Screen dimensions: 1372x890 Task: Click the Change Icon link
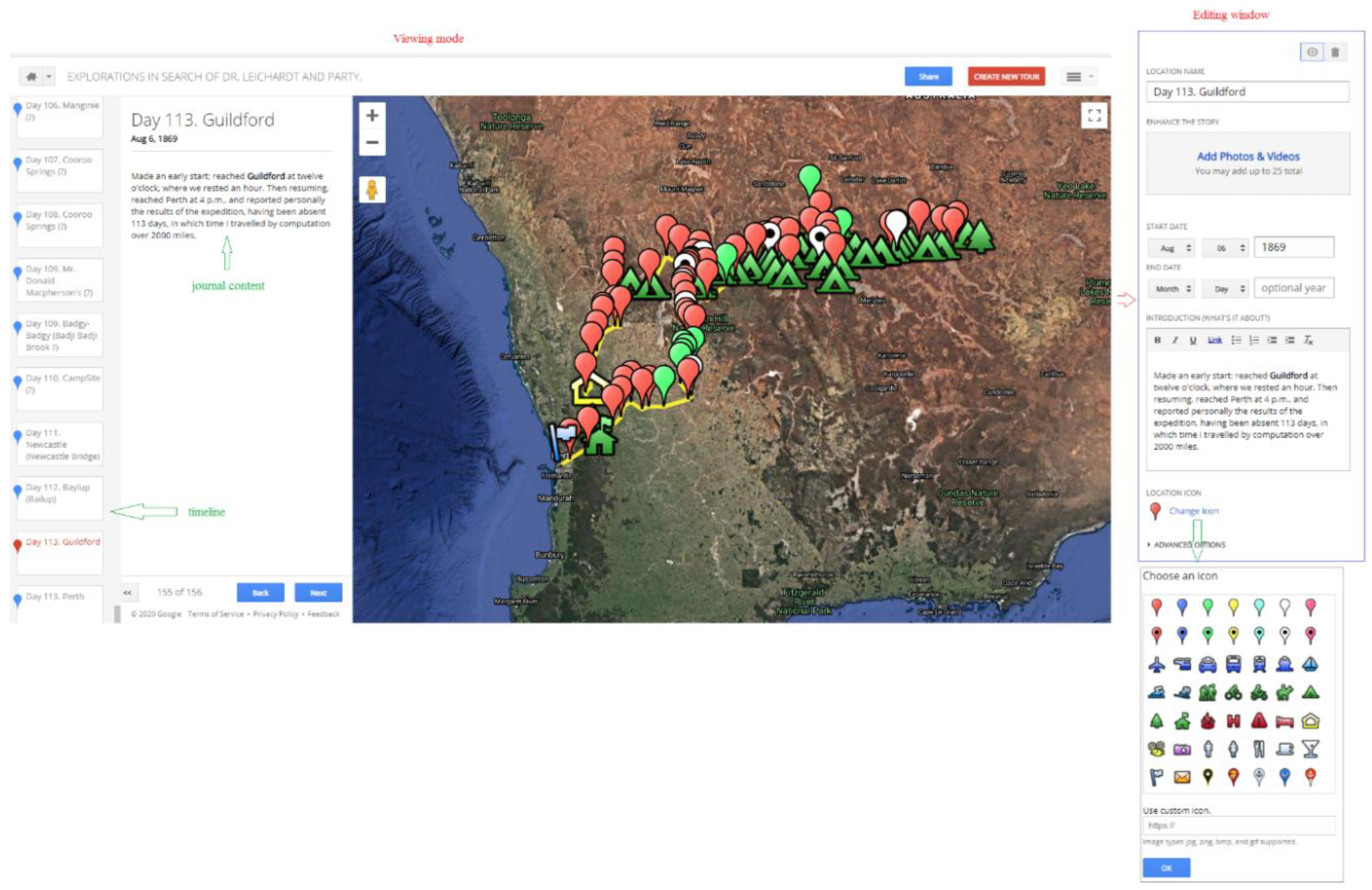point(1193,511)
